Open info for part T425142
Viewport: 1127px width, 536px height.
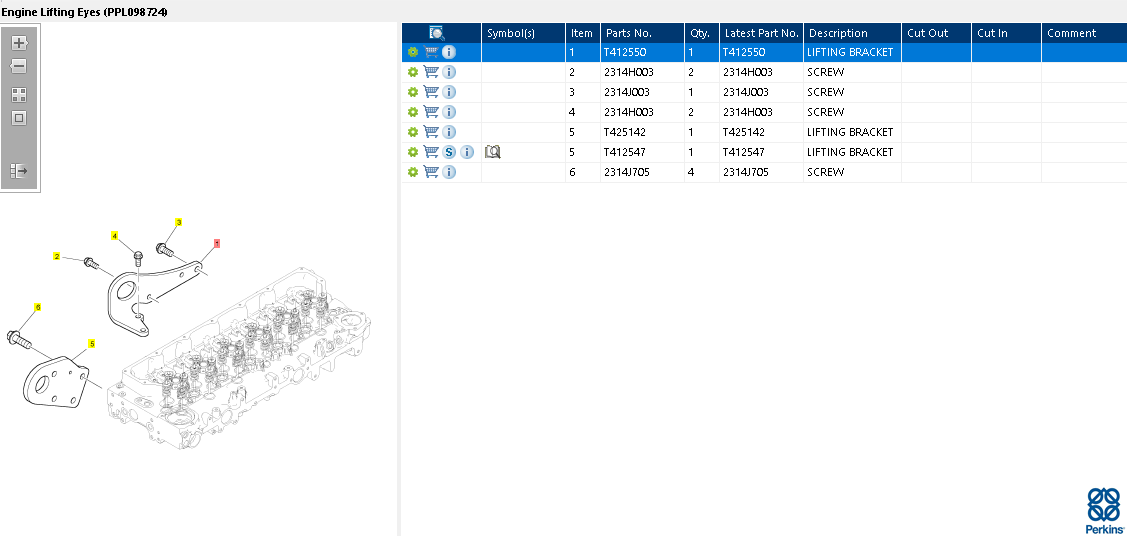click(449, 132)
